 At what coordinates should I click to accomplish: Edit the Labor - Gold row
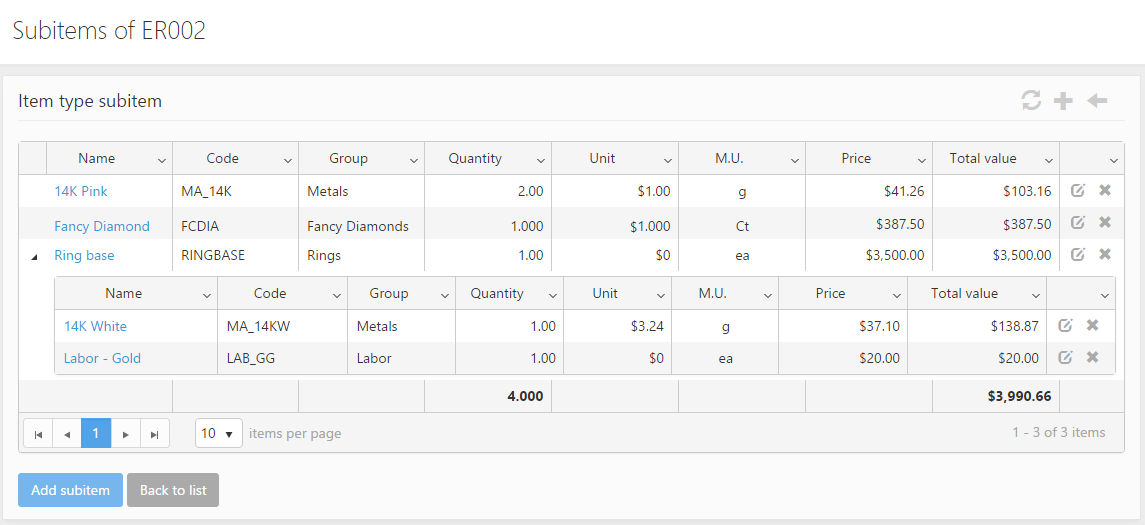pyautogui.click(x=1065, y=357)
